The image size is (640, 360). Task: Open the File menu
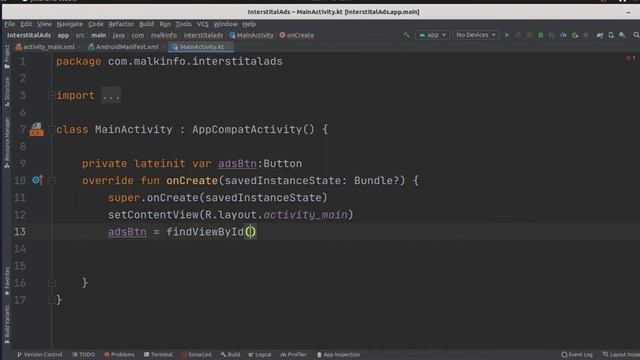pyautogui.click(x=9, y=24)
